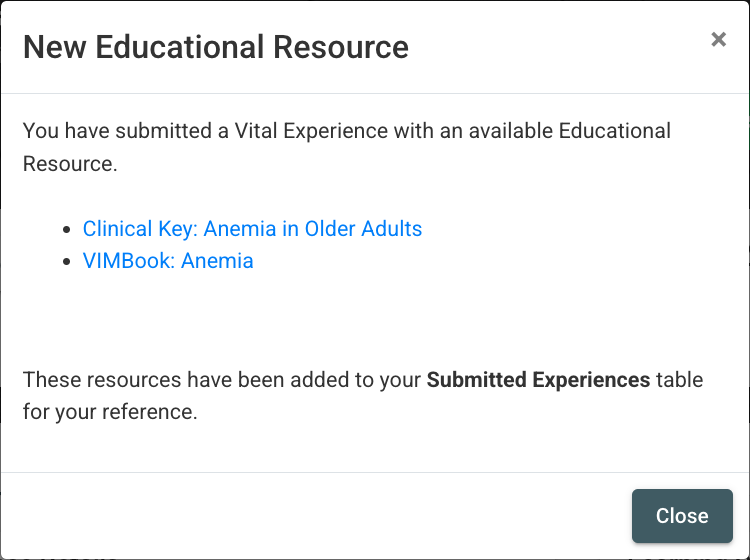Open the VIMBook: Anemia link

[168, 261]
